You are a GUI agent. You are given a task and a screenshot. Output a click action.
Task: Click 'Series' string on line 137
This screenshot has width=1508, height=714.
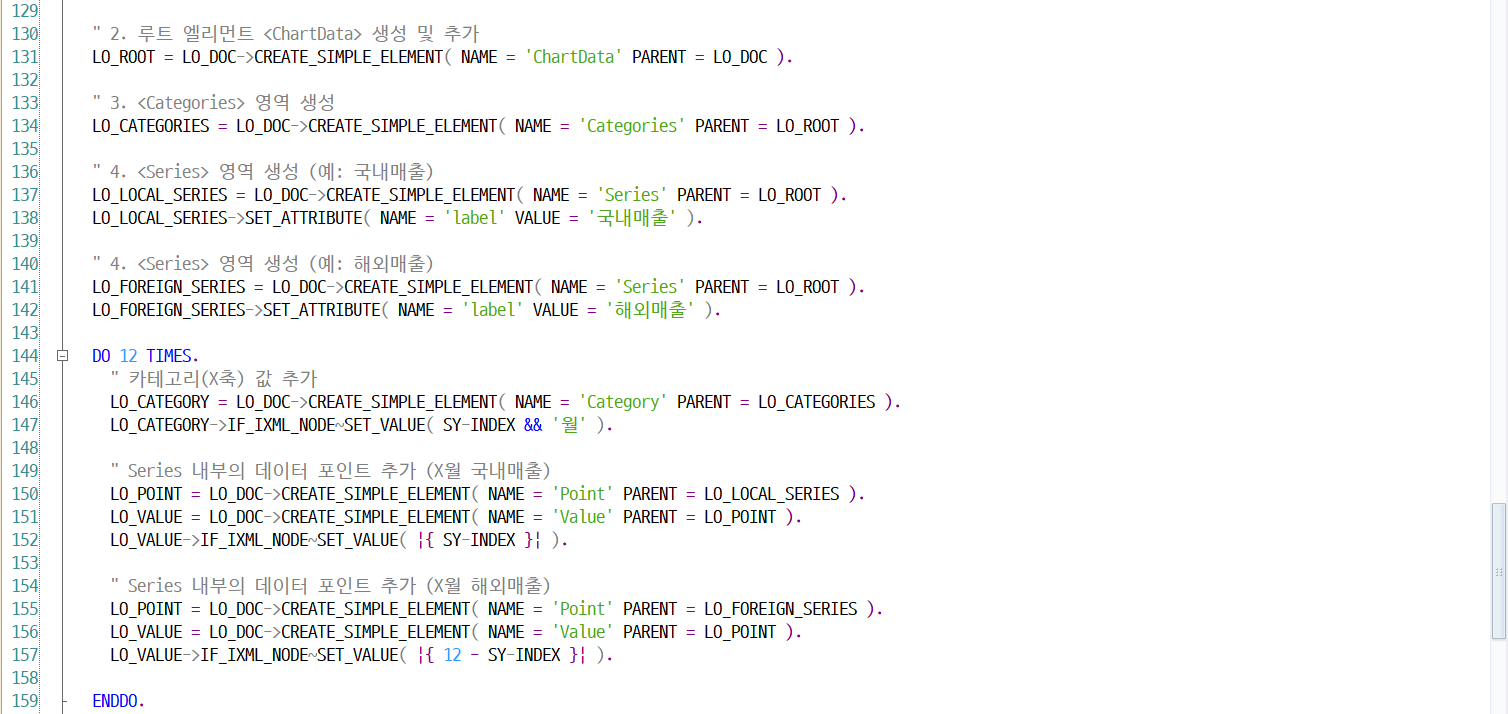[632, 195]
